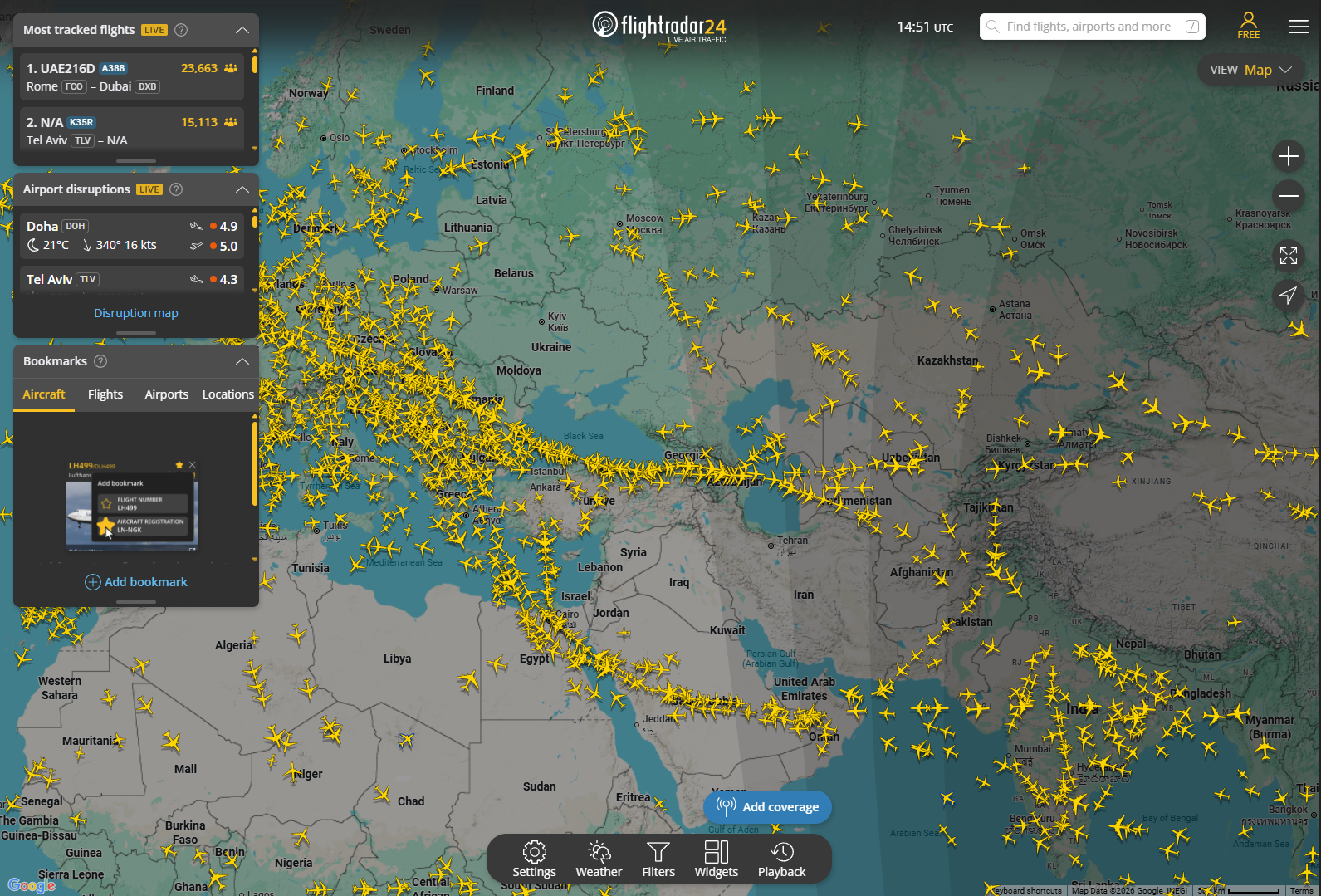1321x896 pixels.
Task: Click the Add coverage button
Action: (767, 807)
